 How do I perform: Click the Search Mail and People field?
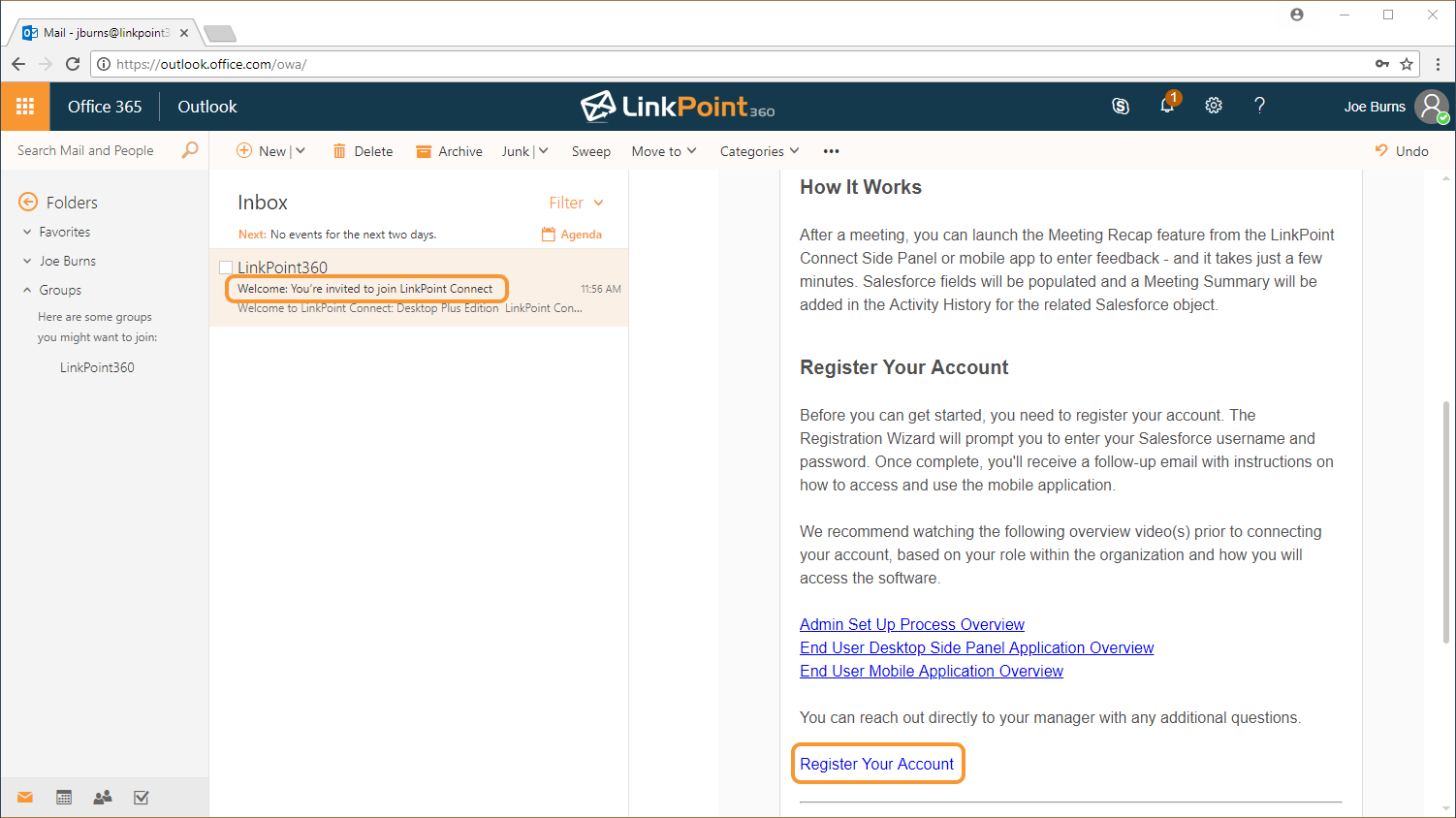(x=92, y=150)
